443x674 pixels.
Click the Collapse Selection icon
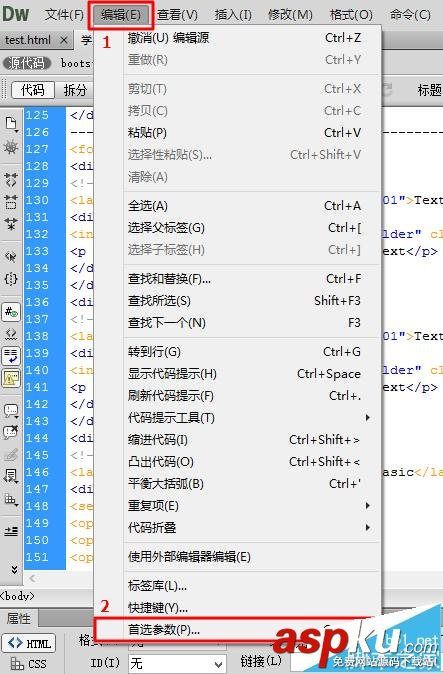tap(11, 201)
